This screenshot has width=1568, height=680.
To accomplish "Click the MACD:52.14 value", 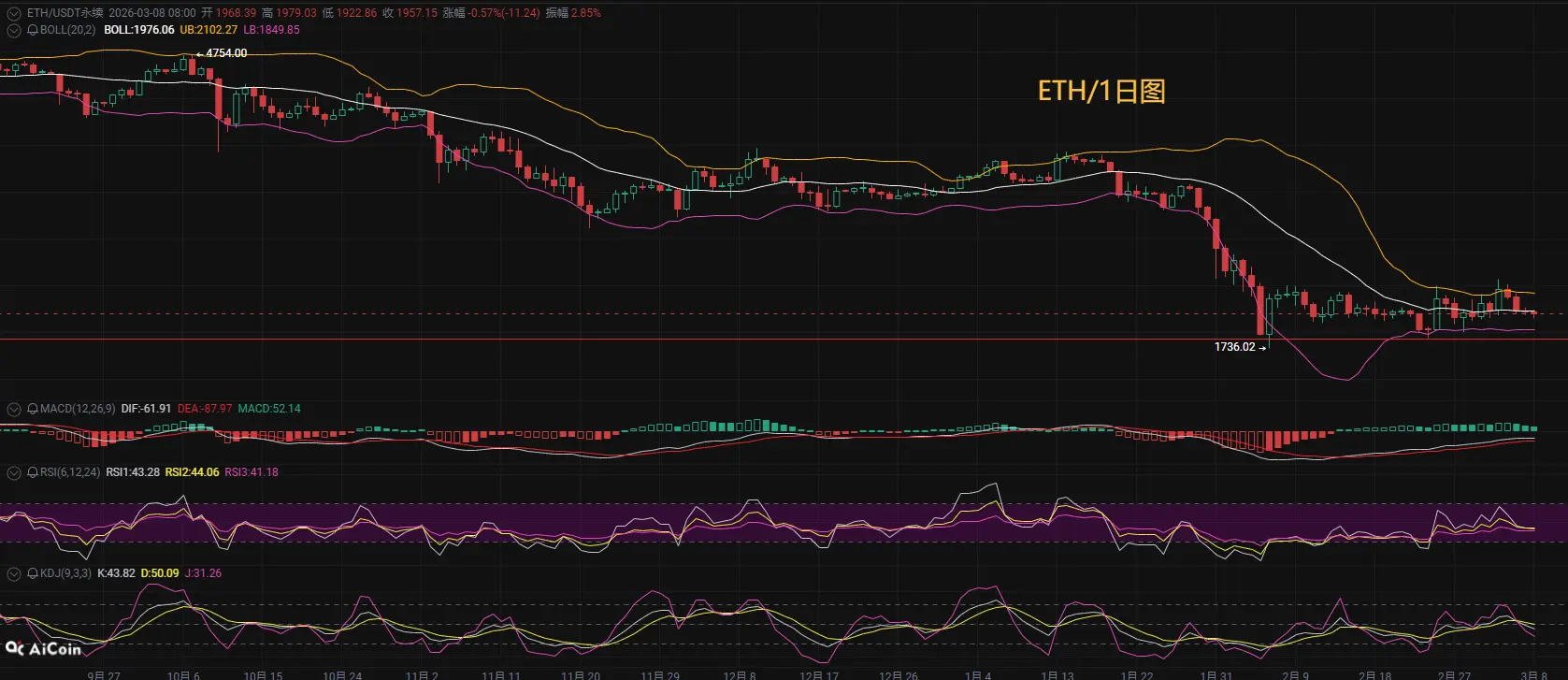I will point(269,409).
